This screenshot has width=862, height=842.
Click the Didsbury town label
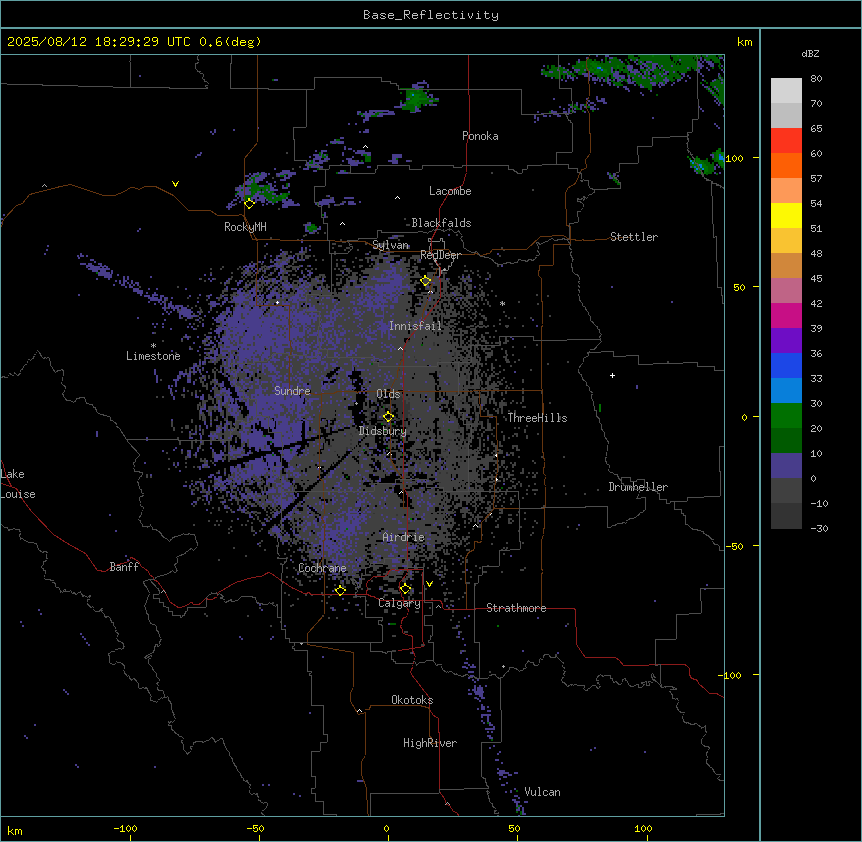(x=383, y=431)
